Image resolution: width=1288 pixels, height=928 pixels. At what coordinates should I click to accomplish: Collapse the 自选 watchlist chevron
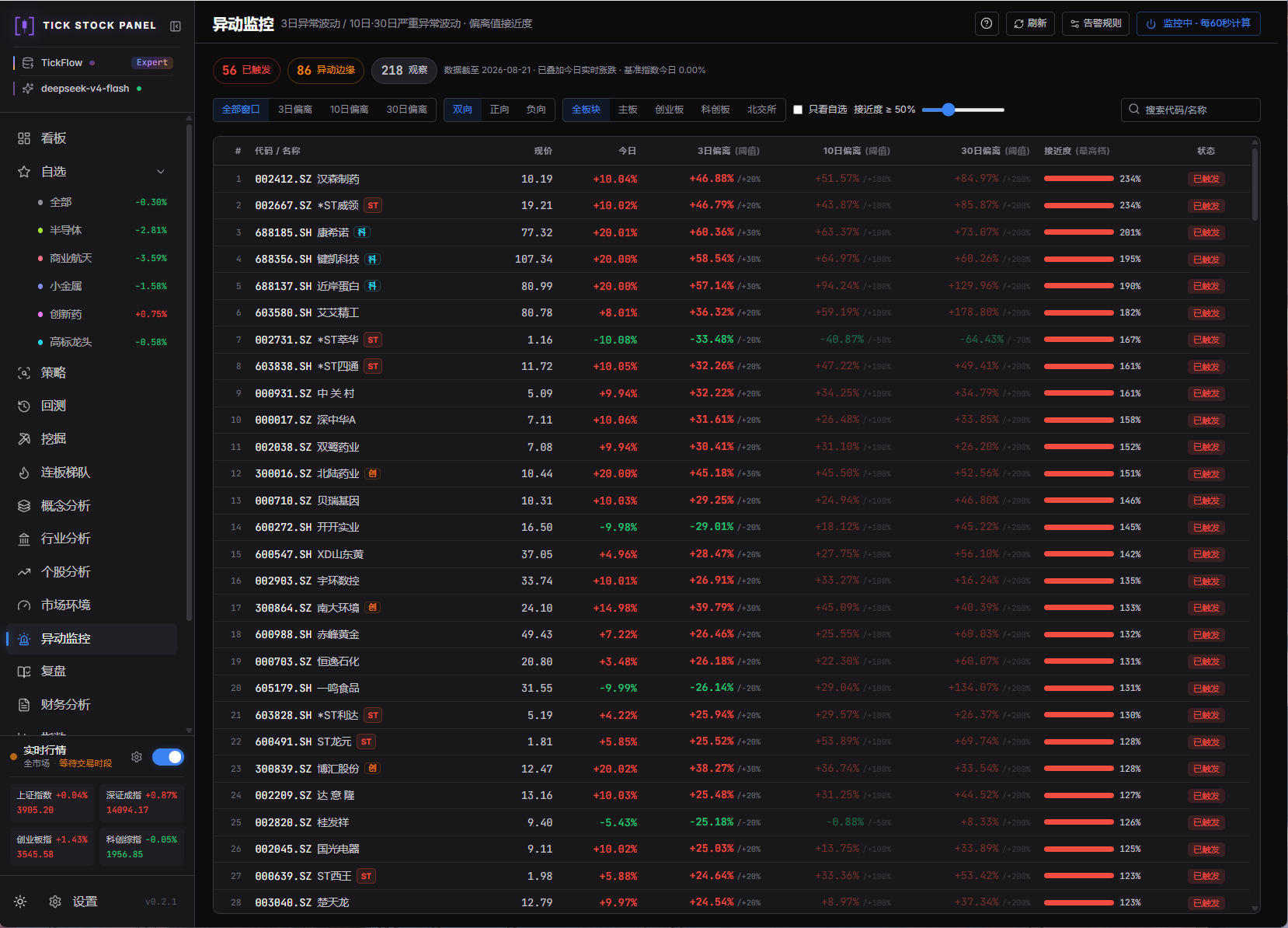161,172
